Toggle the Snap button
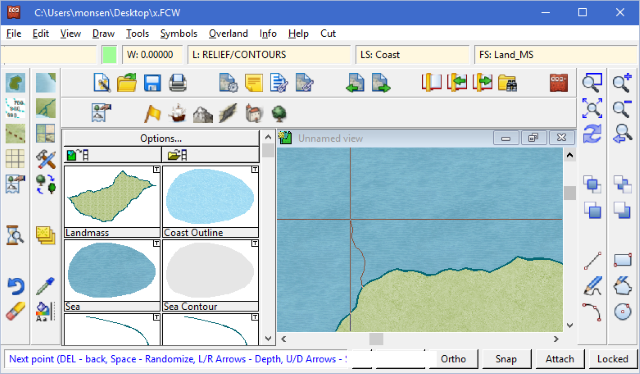 pos(506,359)
